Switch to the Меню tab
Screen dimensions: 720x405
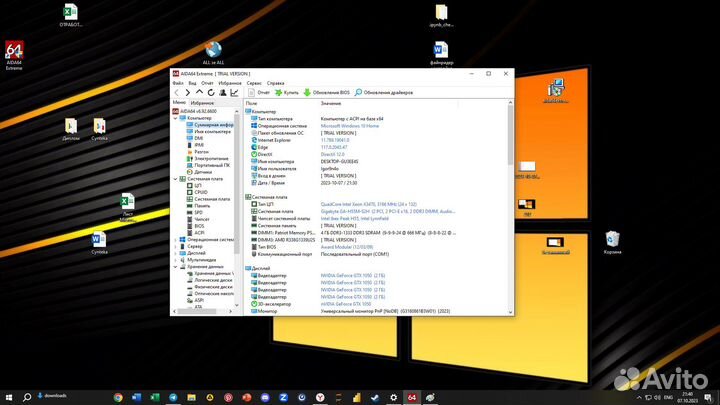click(x=179, y=103)
